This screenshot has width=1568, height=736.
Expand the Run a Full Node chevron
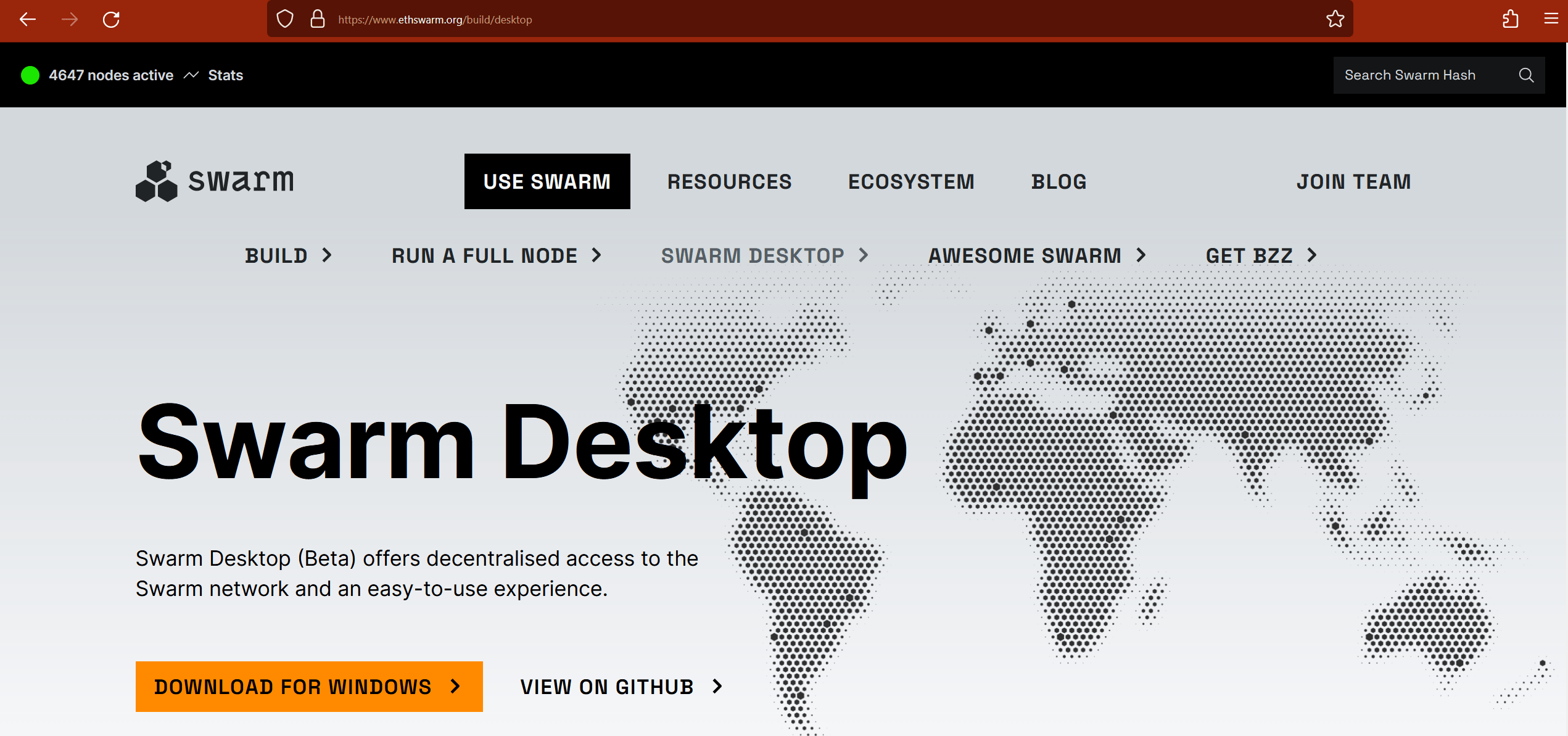click(x=596, y=255)
